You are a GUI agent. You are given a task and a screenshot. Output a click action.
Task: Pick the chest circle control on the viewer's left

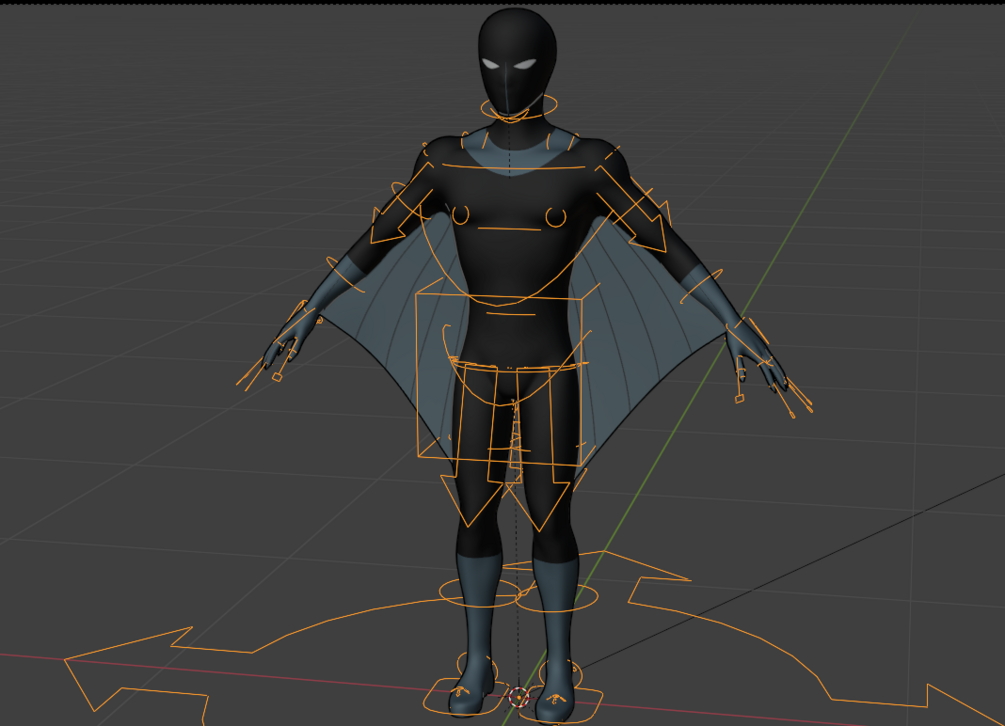[460, 215]
